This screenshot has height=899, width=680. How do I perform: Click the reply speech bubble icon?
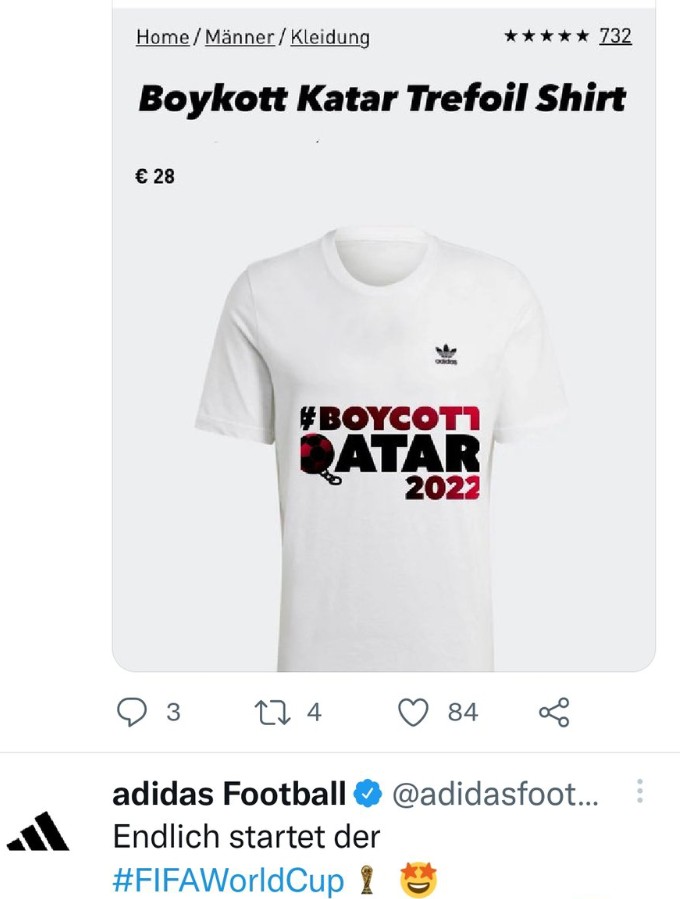pyautogui.click(x=133, y=711)
